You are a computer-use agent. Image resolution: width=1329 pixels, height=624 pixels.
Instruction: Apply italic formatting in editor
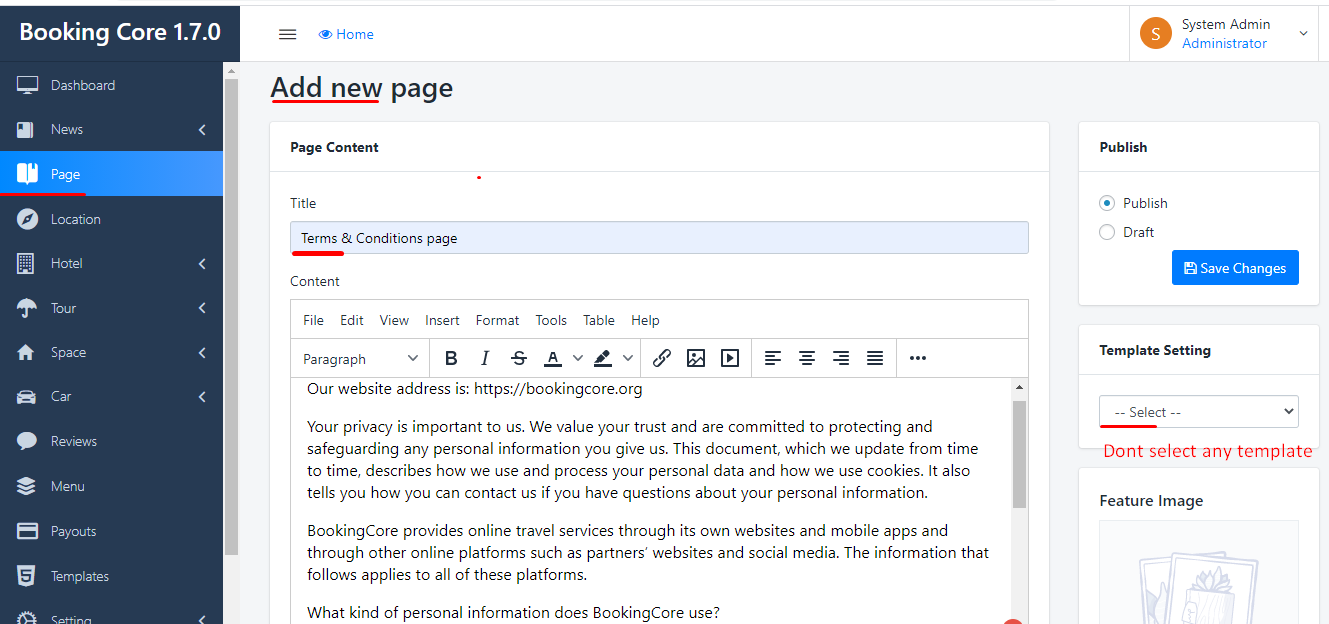(x=485, y=358)
